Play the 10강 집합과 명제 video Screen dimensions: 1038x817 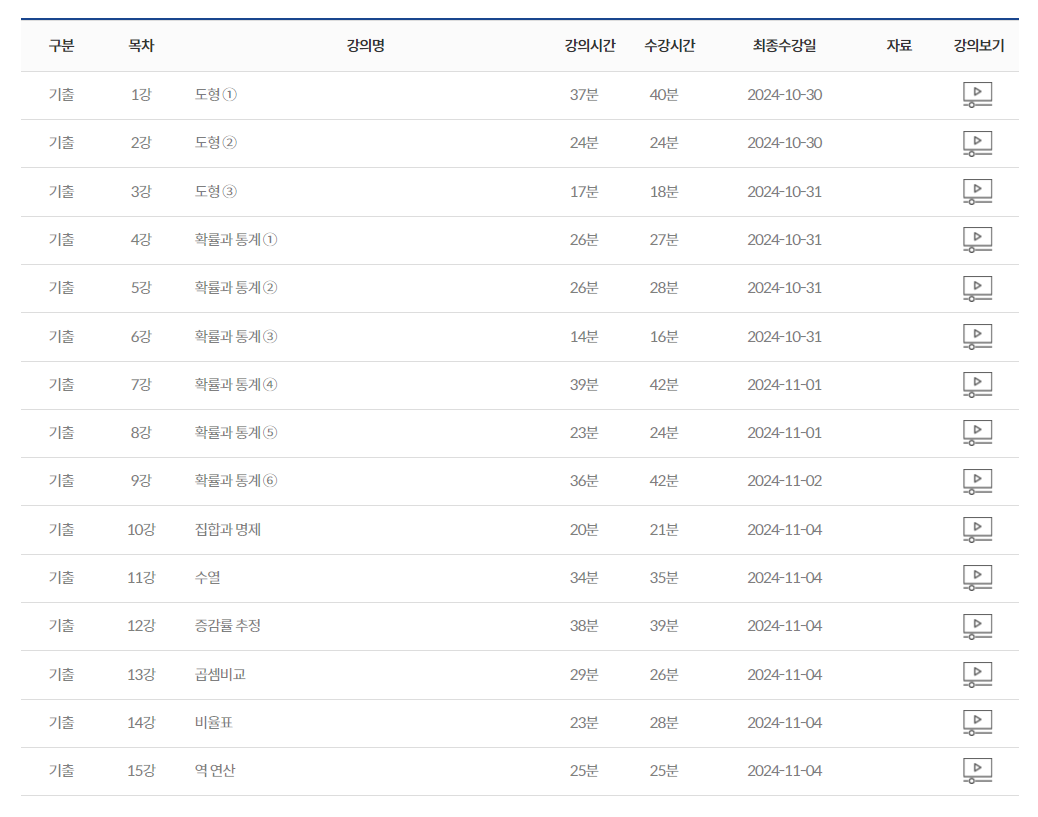tap(977, 529)
